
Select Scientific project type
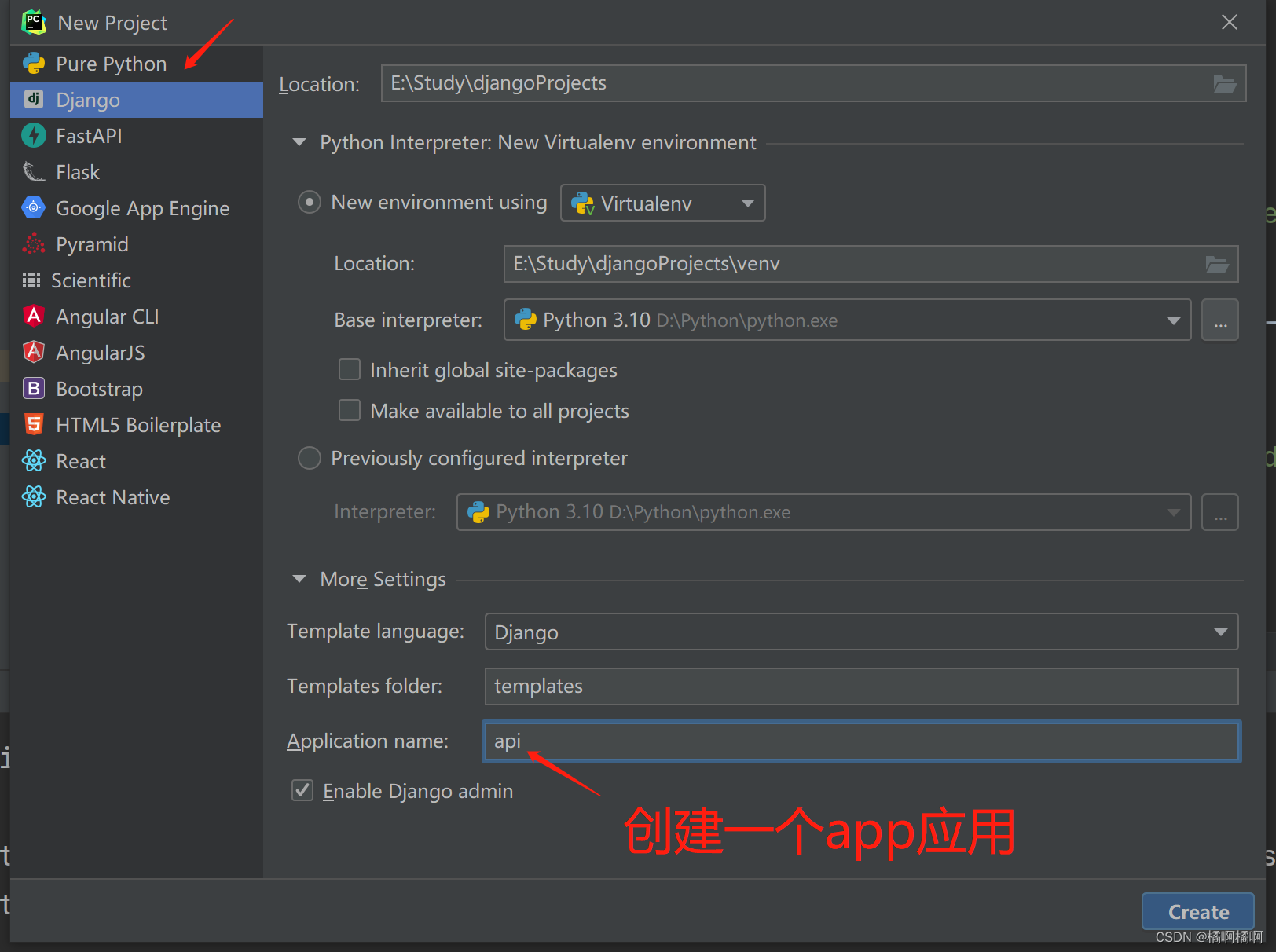(x=137, y=280)
